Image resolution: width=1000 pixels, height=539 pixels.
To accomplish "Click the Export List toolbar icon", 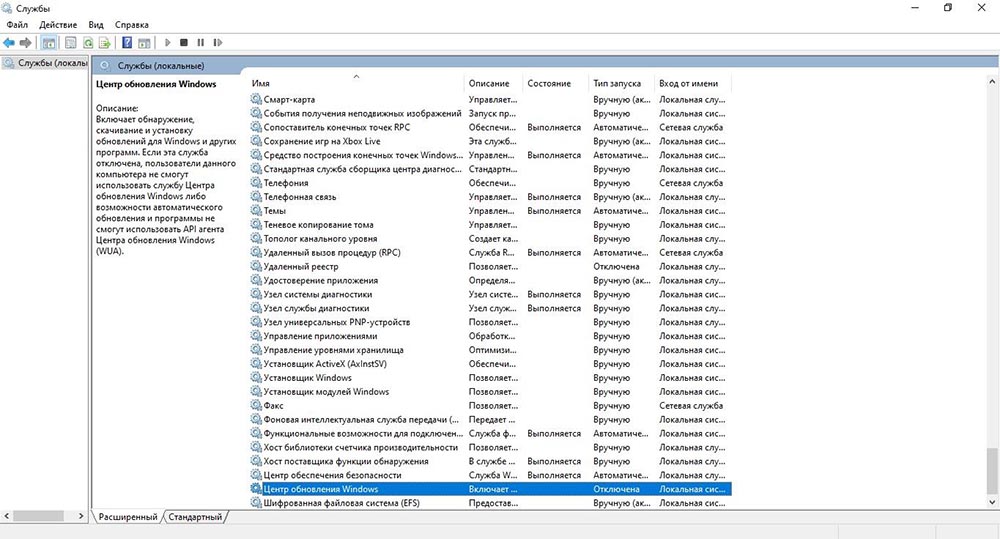I will (105, 43).
